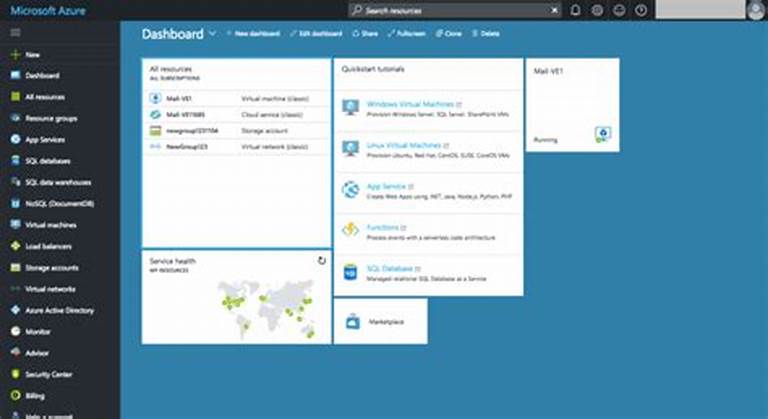Clear the search box with X
Viewport: 768px width, 419px height.
554,10
